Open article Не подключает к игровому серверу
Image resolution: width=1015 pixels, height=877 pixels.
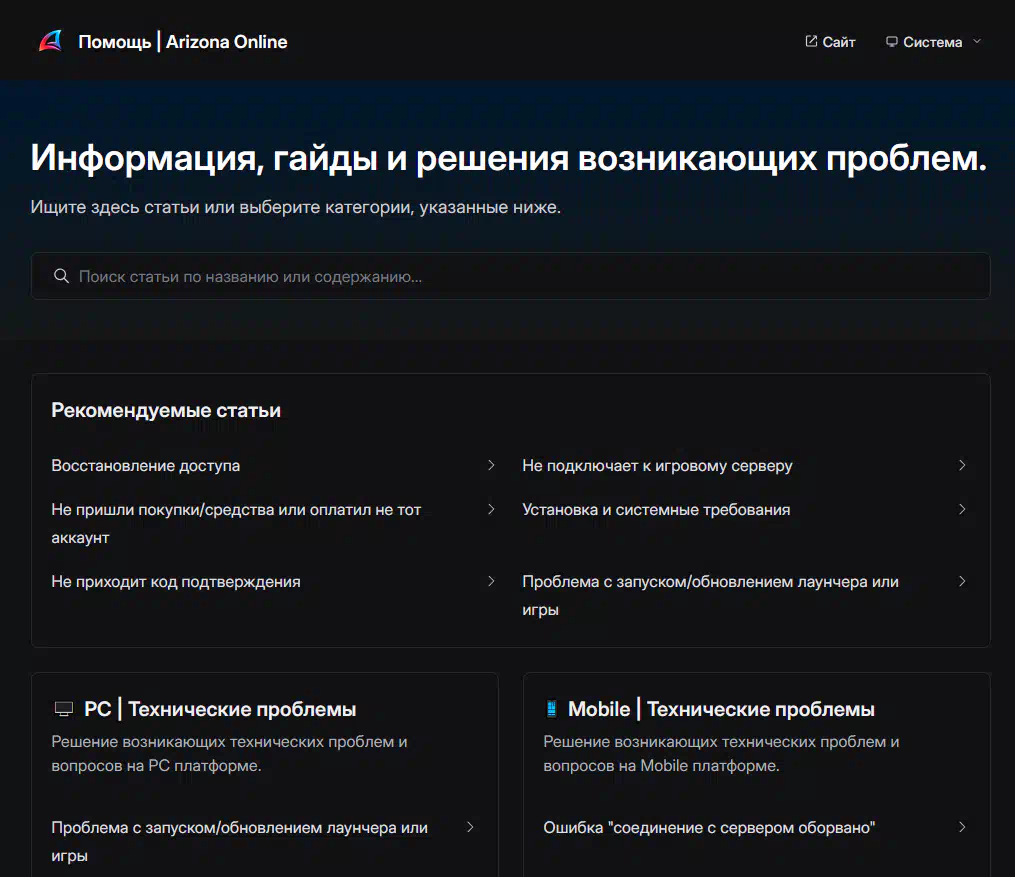pyautogui.click(x=657, y=466)
